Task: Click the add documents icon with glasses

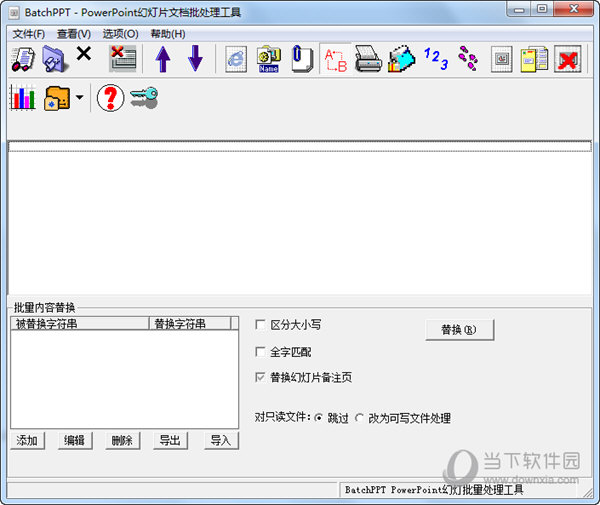Action: click(x=23, y=59)
